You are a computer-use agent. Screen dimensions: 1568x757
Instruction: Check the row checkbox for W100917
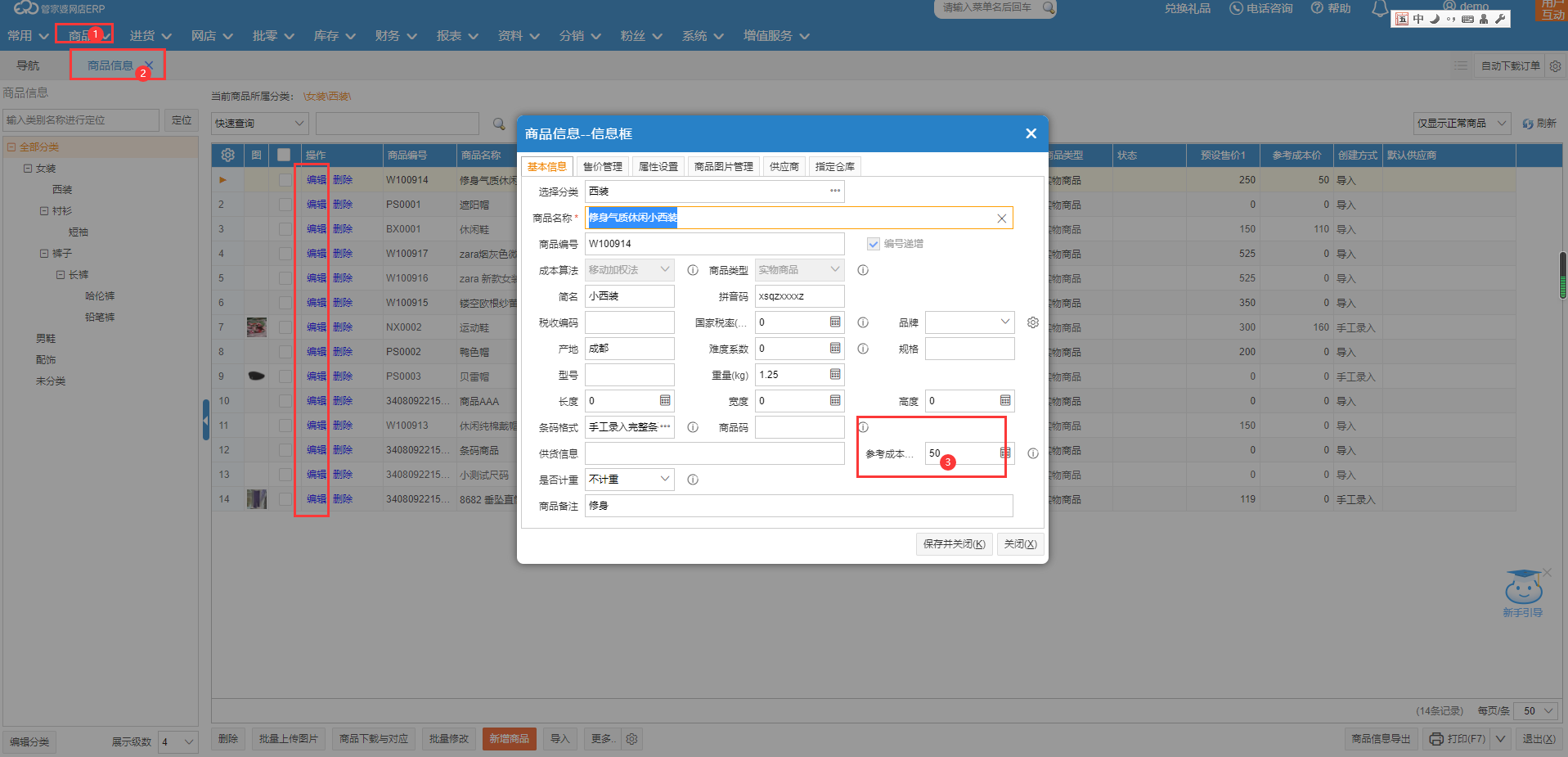[285, 254]
